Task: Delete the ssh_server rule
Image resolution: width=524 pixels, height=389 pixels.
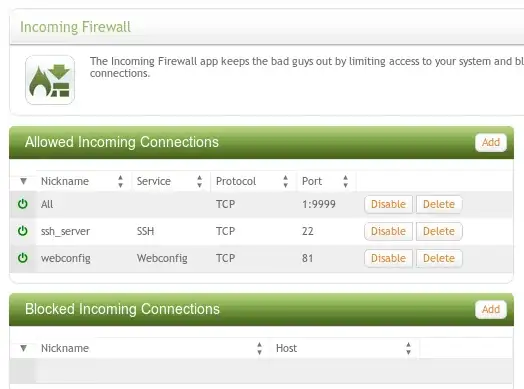Action: pyautogui.click(x=439, y=231)
